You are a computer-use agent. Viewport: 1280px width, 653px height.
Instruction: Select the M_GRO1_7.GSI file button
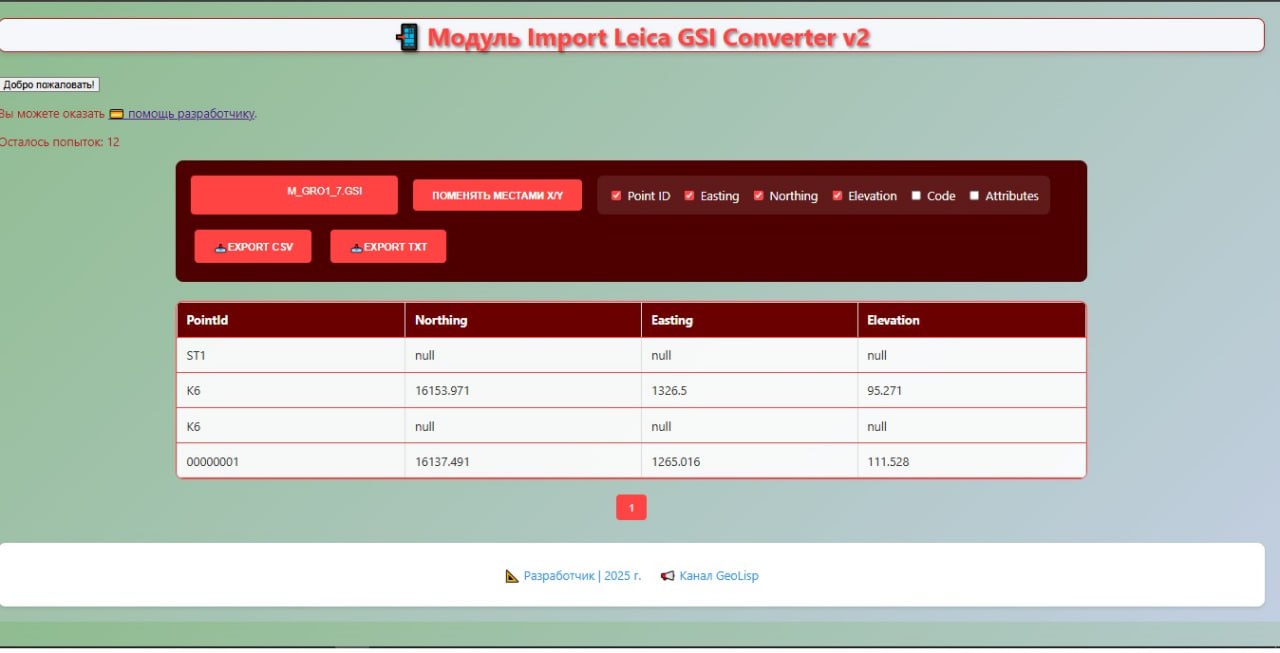pyautogui.click(x=293, y=195)
